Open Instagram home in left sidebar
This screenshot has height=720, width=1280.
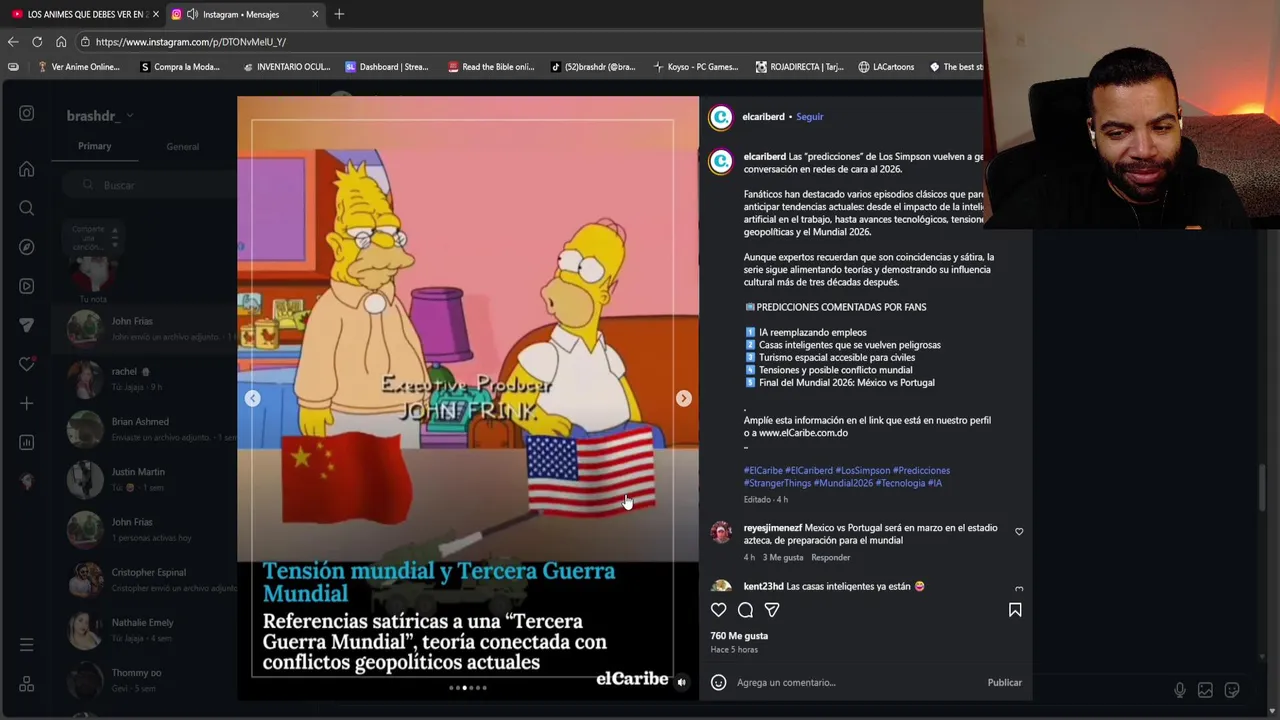point(27,169)
